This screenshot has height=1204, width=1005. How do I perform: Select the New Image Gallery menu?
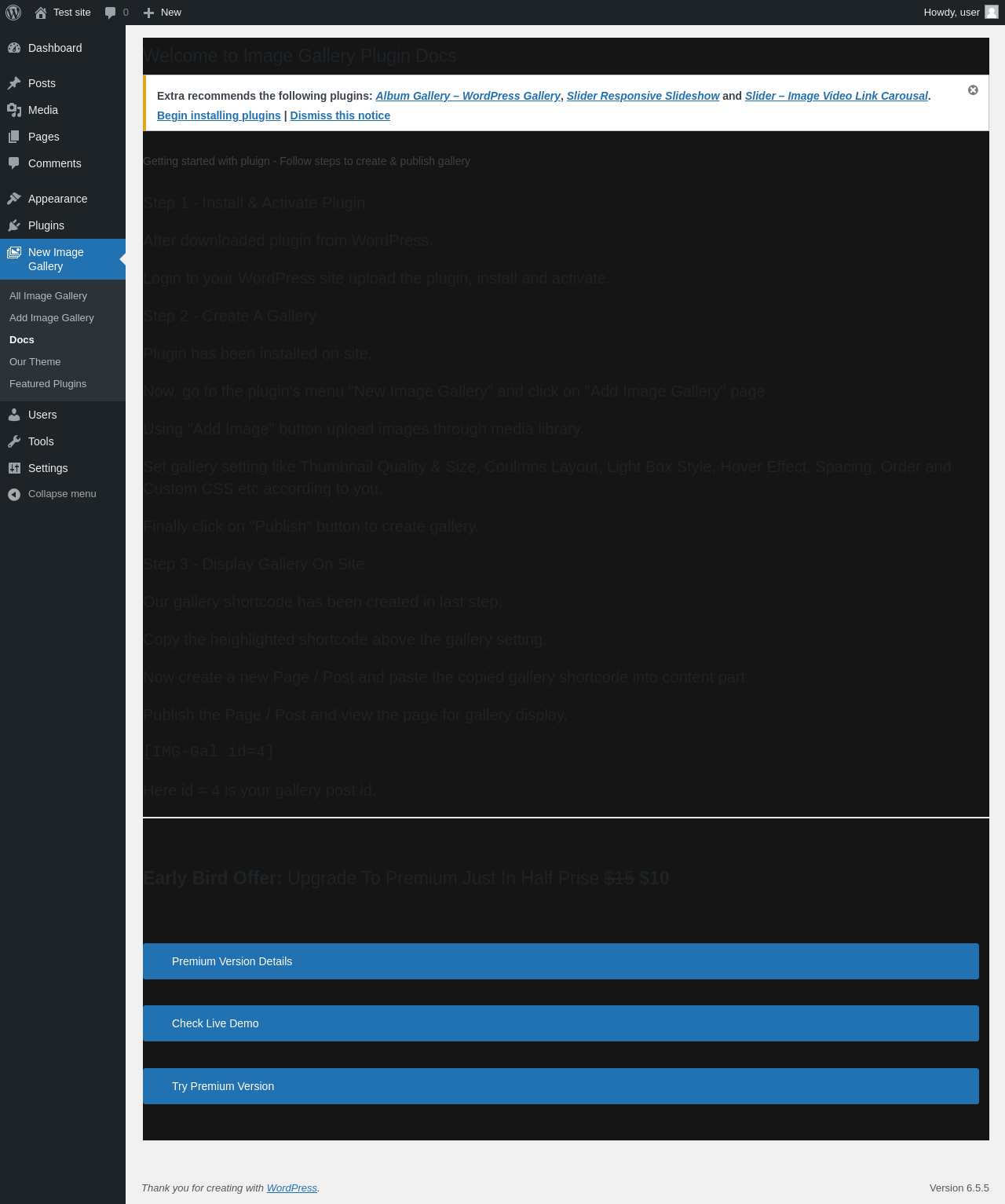[63, 259]
